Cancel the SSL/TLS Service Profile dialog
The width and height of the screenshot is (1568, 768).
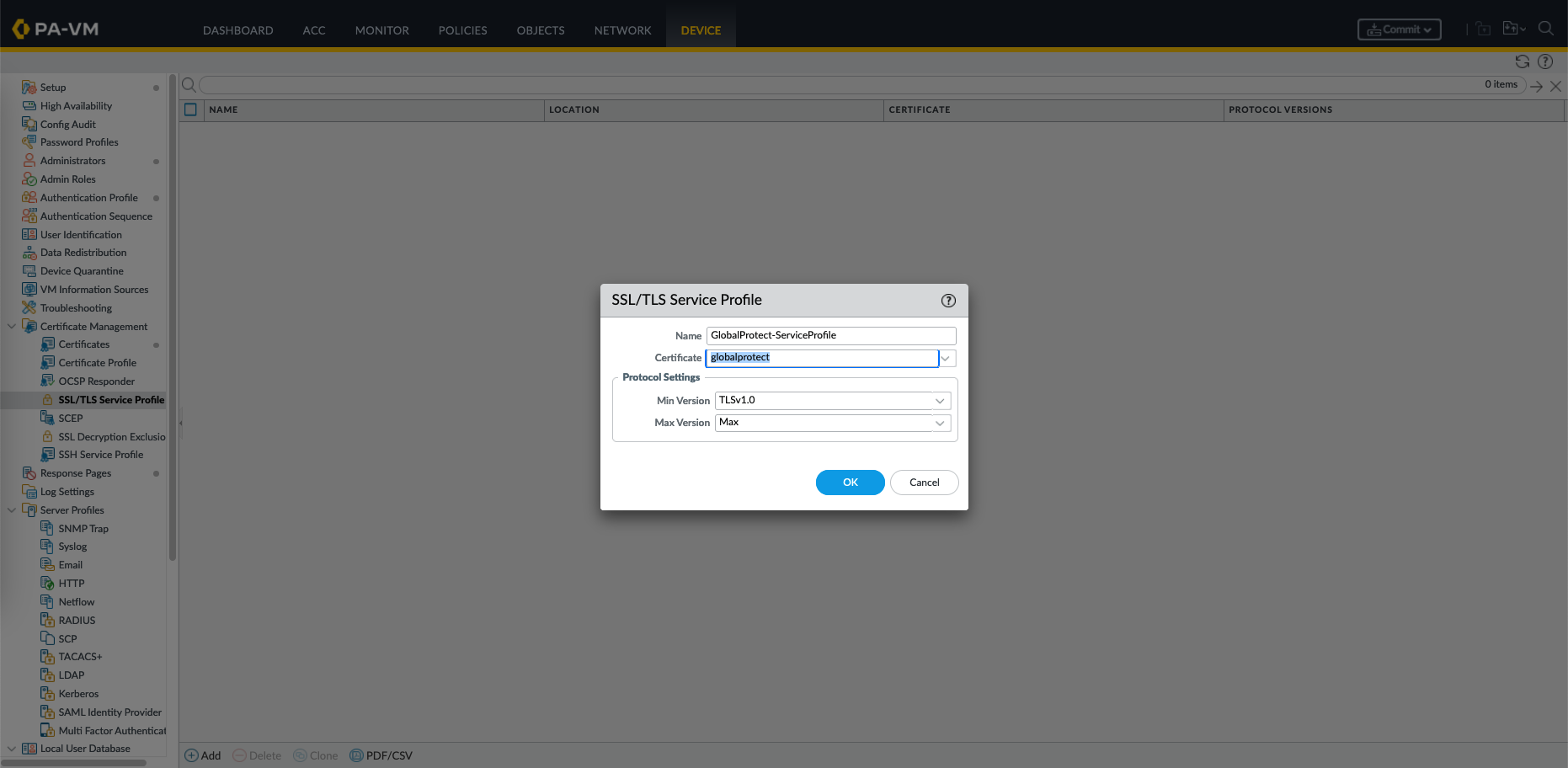[924, 483]
